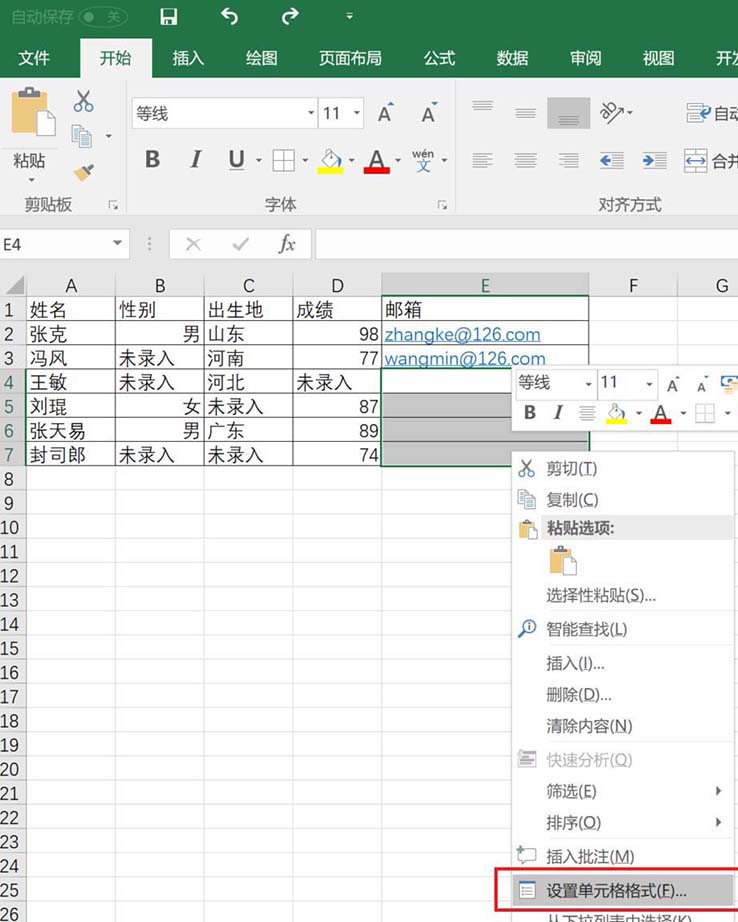Open the wangmin@126.com link
Screen dimensions: 738x922
click(x=465, y=358)
